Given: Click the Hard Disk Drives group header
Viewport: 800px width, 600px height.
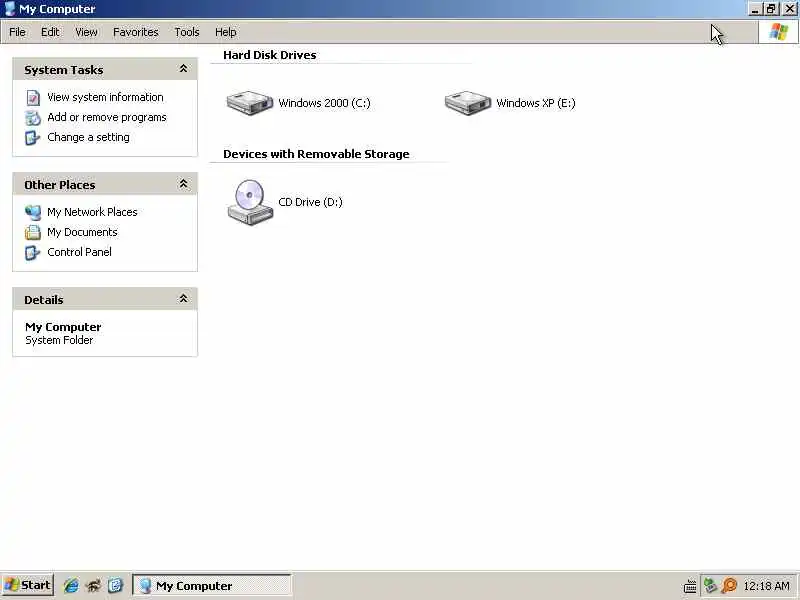Looking at the screenshot, I should click(269, 55).
